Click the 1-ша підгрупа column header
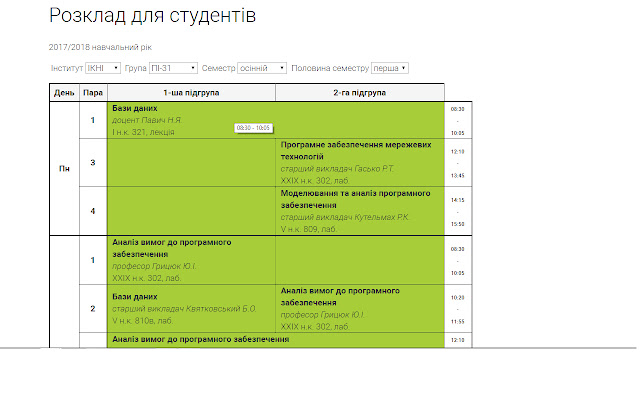Image resolution: width=640 pixels, height=400 pixels. tap(191, 93)
